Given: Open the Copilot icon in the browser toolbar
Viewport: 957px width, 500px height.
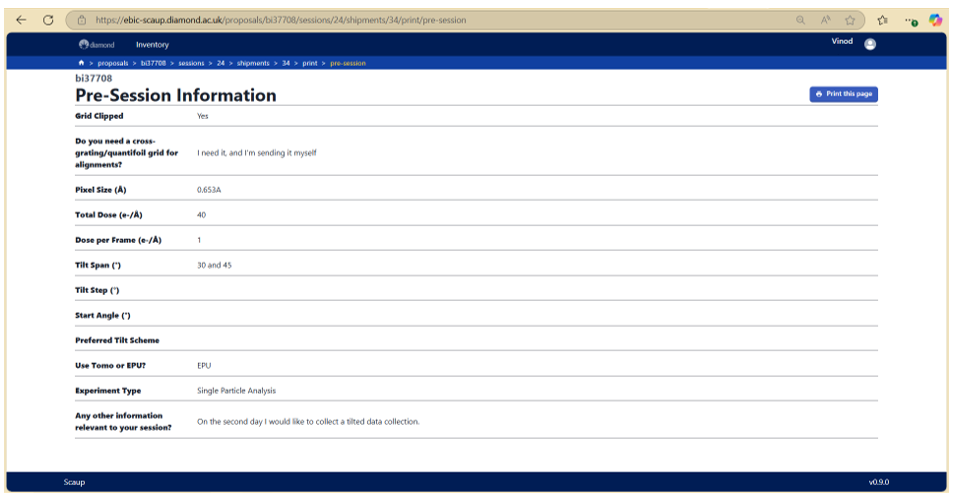Looking at the screenshot, I should (935, 20).
